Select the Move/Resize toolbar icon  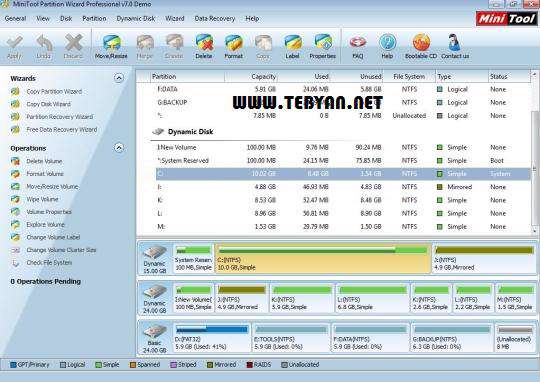click(111, 43)
